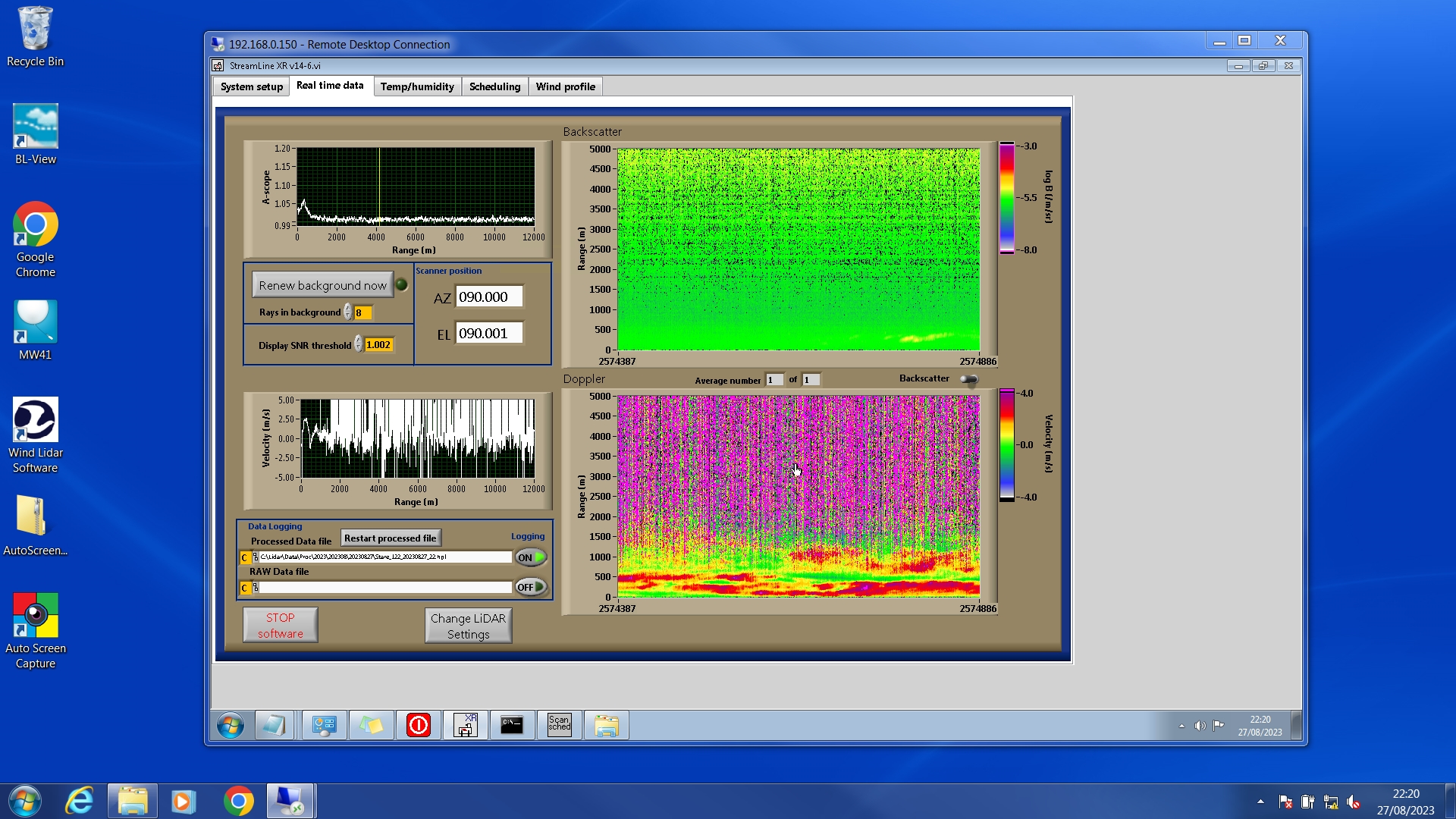Enable RAW data file logging OFF switch
The height and width of the screenshot is (819, 1456).
(x=531, y=587)
